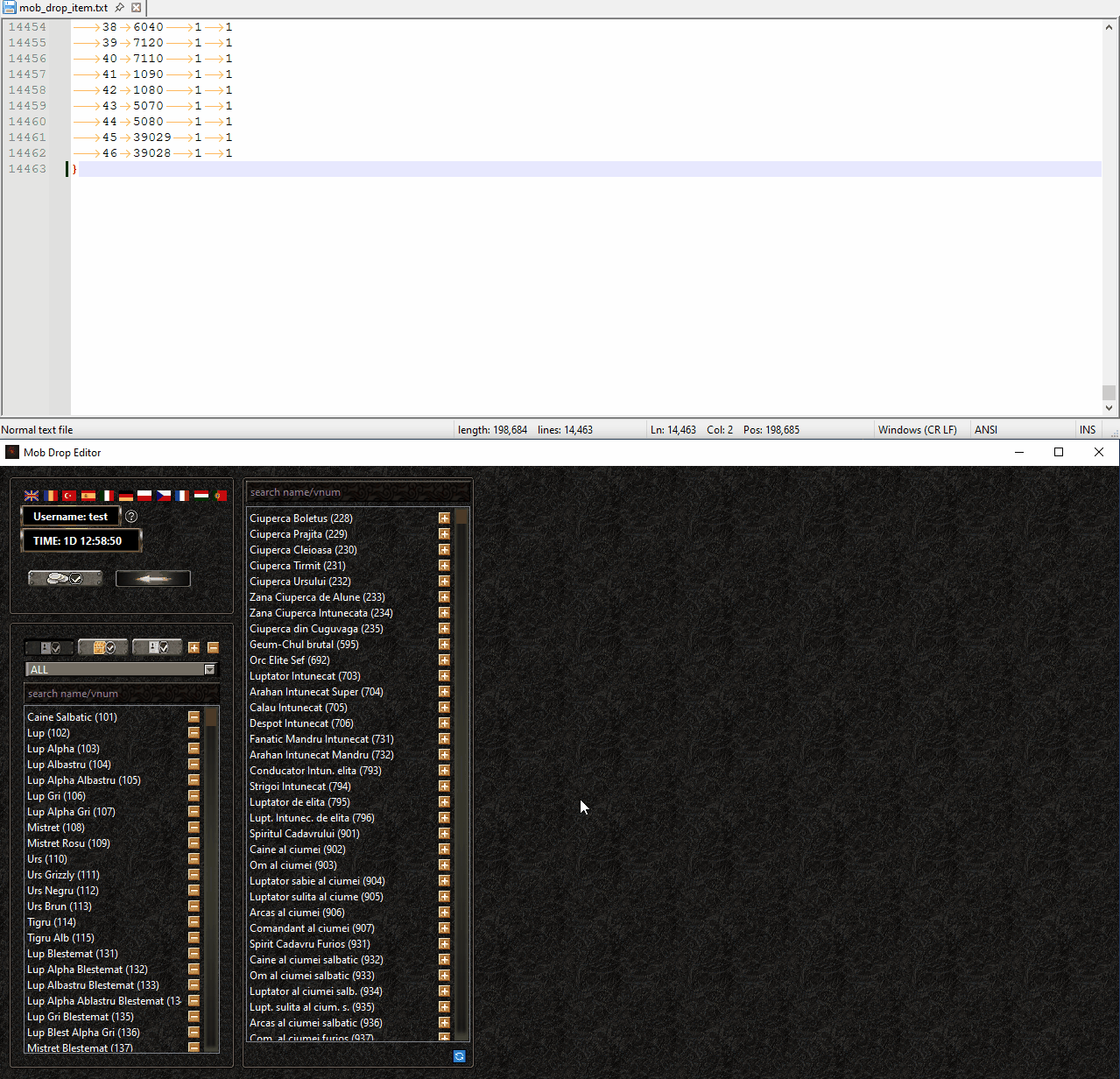Screen dimensions: 1120x1079
Task: Toggle the orange chest filter button
Action: coord(104,647)
